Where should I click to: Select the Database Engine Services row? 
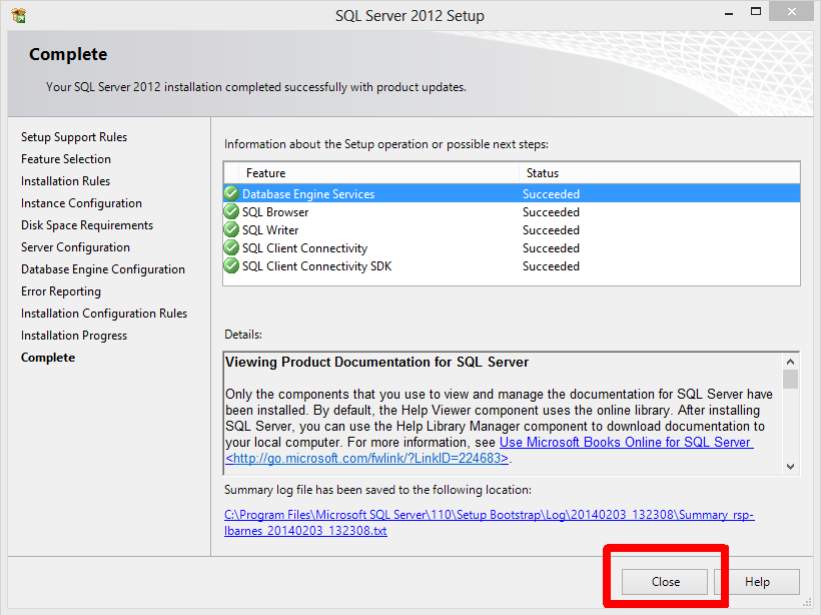pyautogui.click(x=512, y=194)
